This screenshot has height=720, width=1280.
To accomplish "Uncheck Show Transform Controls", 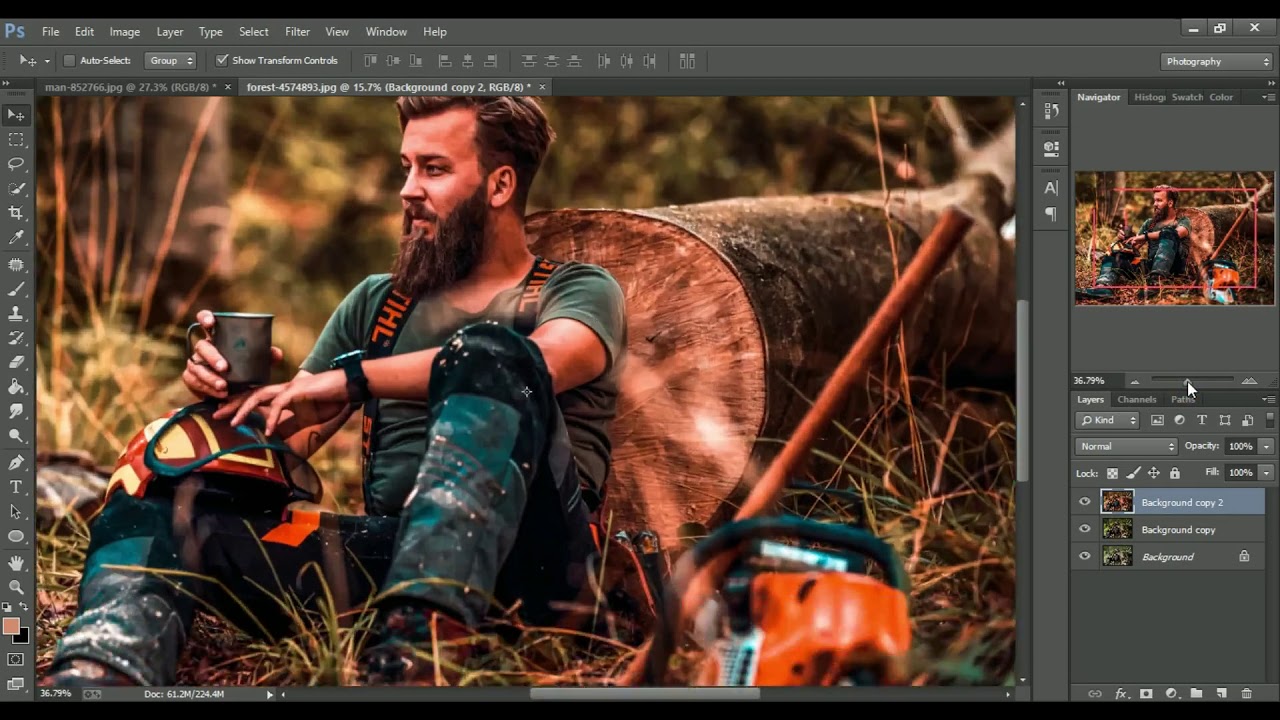I will pyautogui.click(x=222, y=61).
